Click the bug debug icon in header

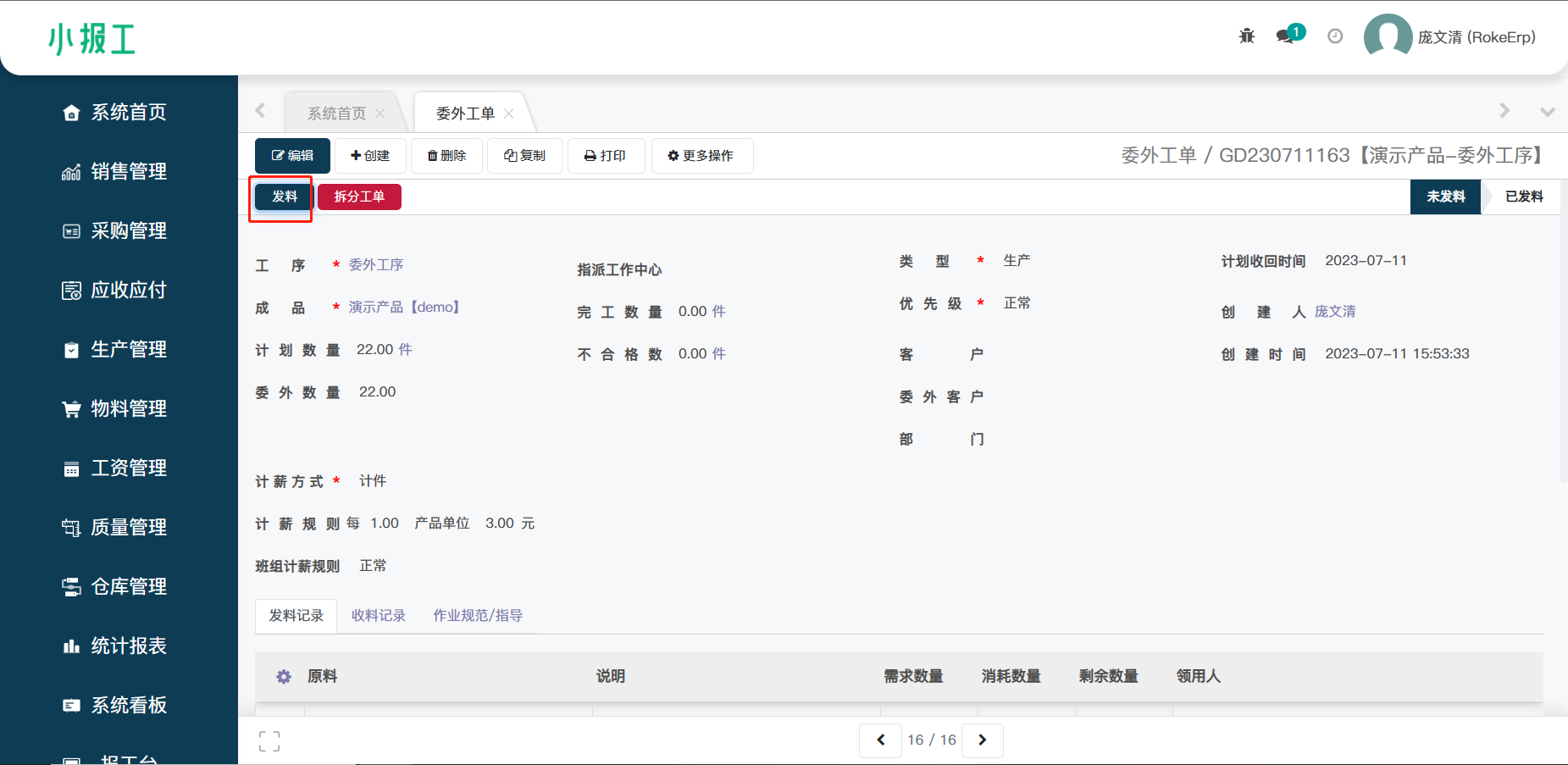pyautogui.click(x=1246, y=36)
